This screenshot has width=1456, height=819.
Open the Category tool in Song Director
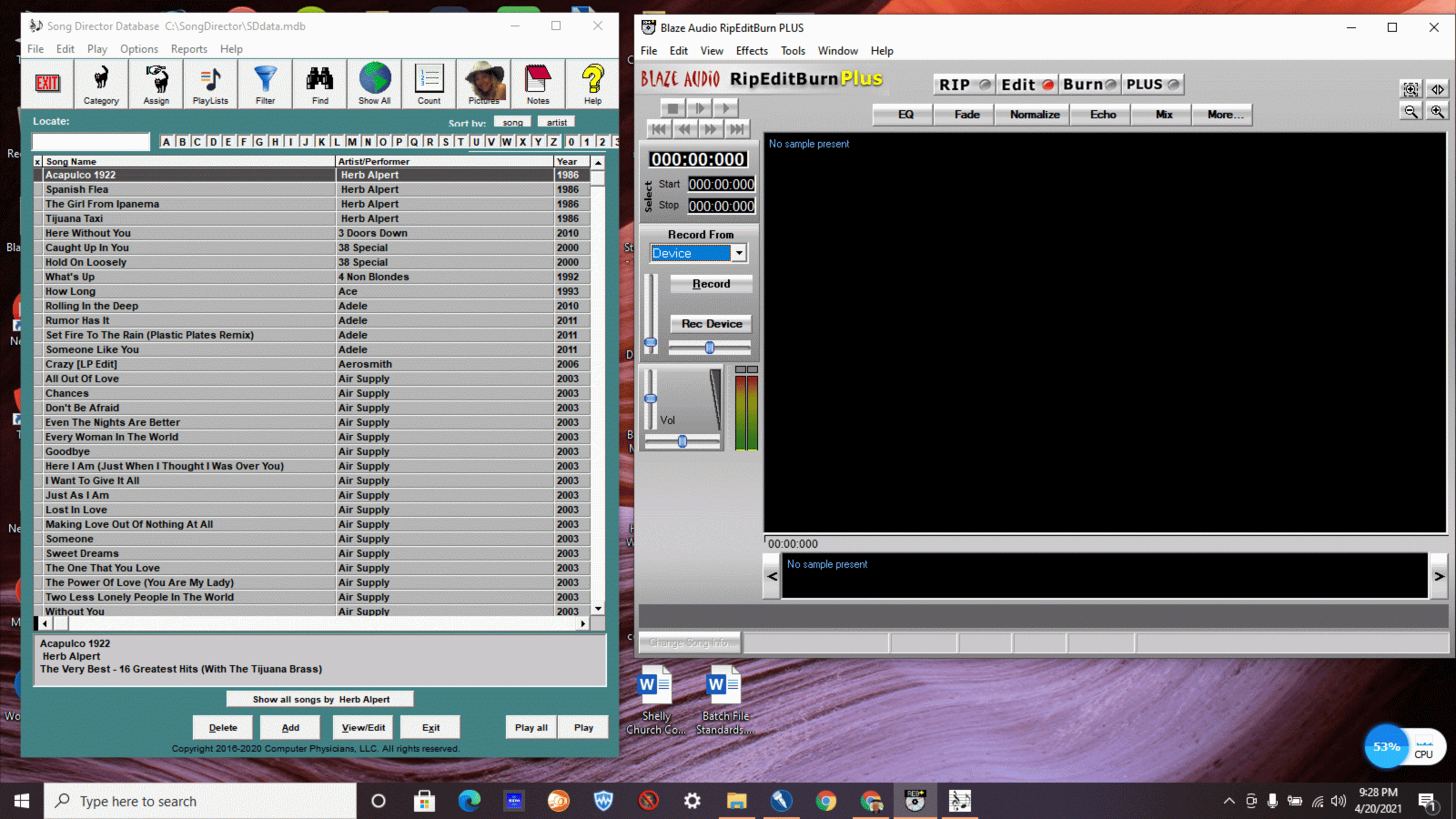pyautogui.click(x=101, y=85)
